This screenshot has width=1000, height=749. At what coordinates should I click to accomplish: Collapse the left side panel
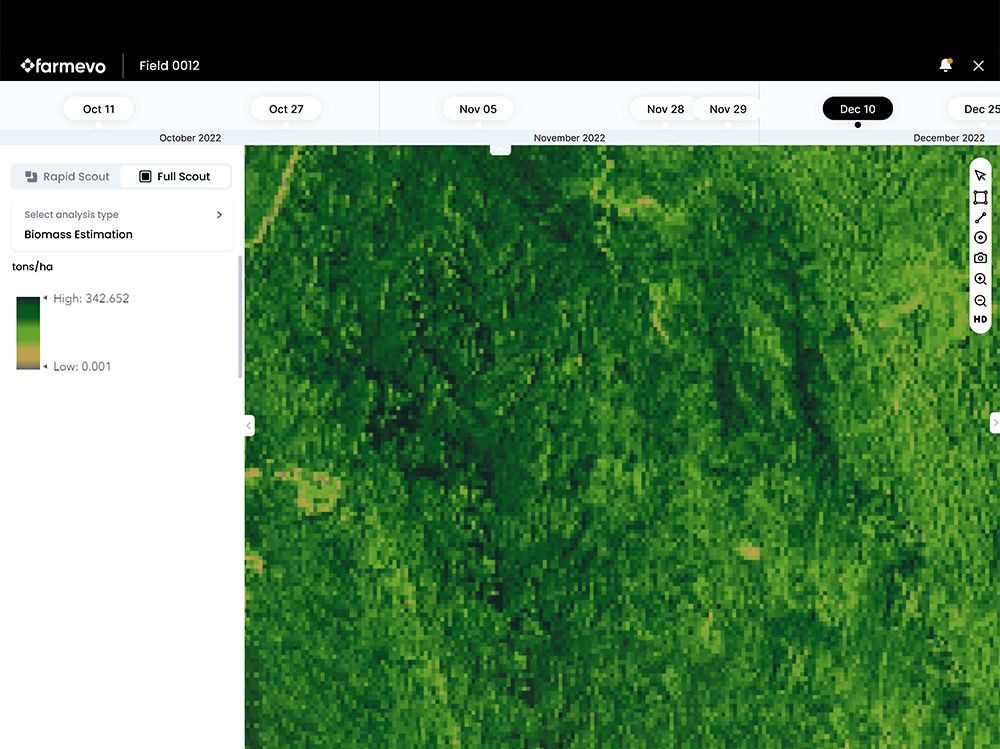tap(249, 426)
